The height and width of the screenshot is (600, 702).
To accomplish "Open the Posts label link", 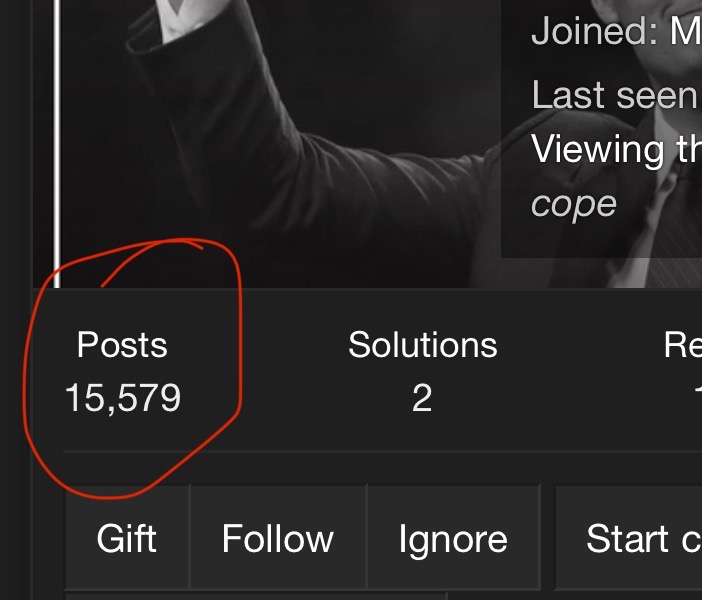I will click(x=122, y=345).
